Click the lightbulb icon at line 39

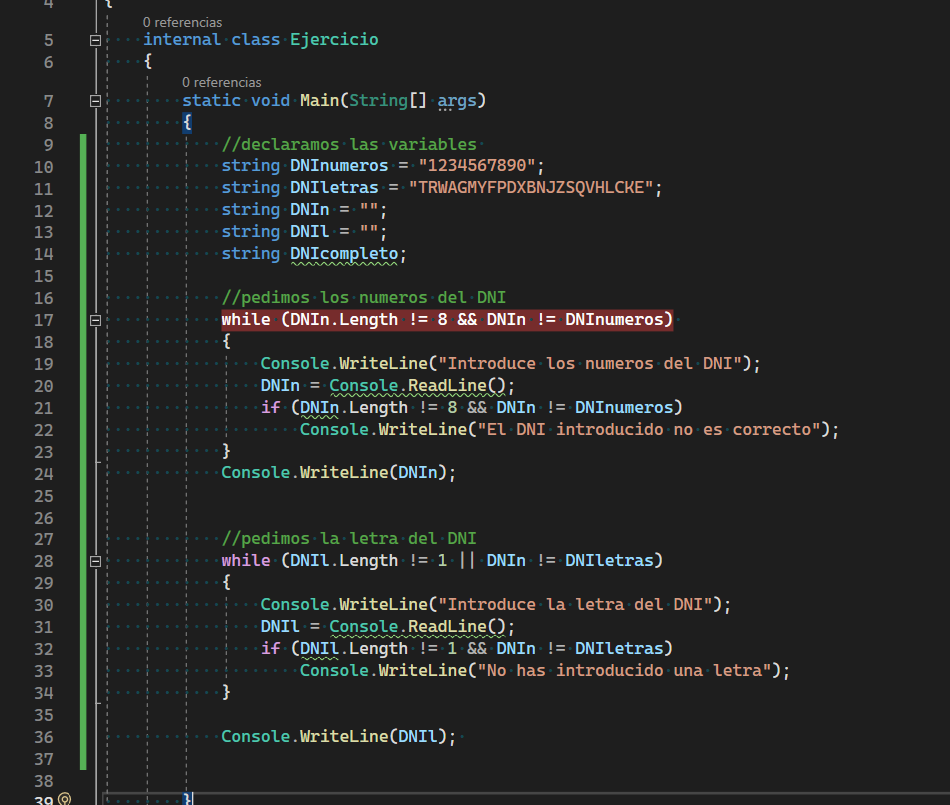coord(64,799)
